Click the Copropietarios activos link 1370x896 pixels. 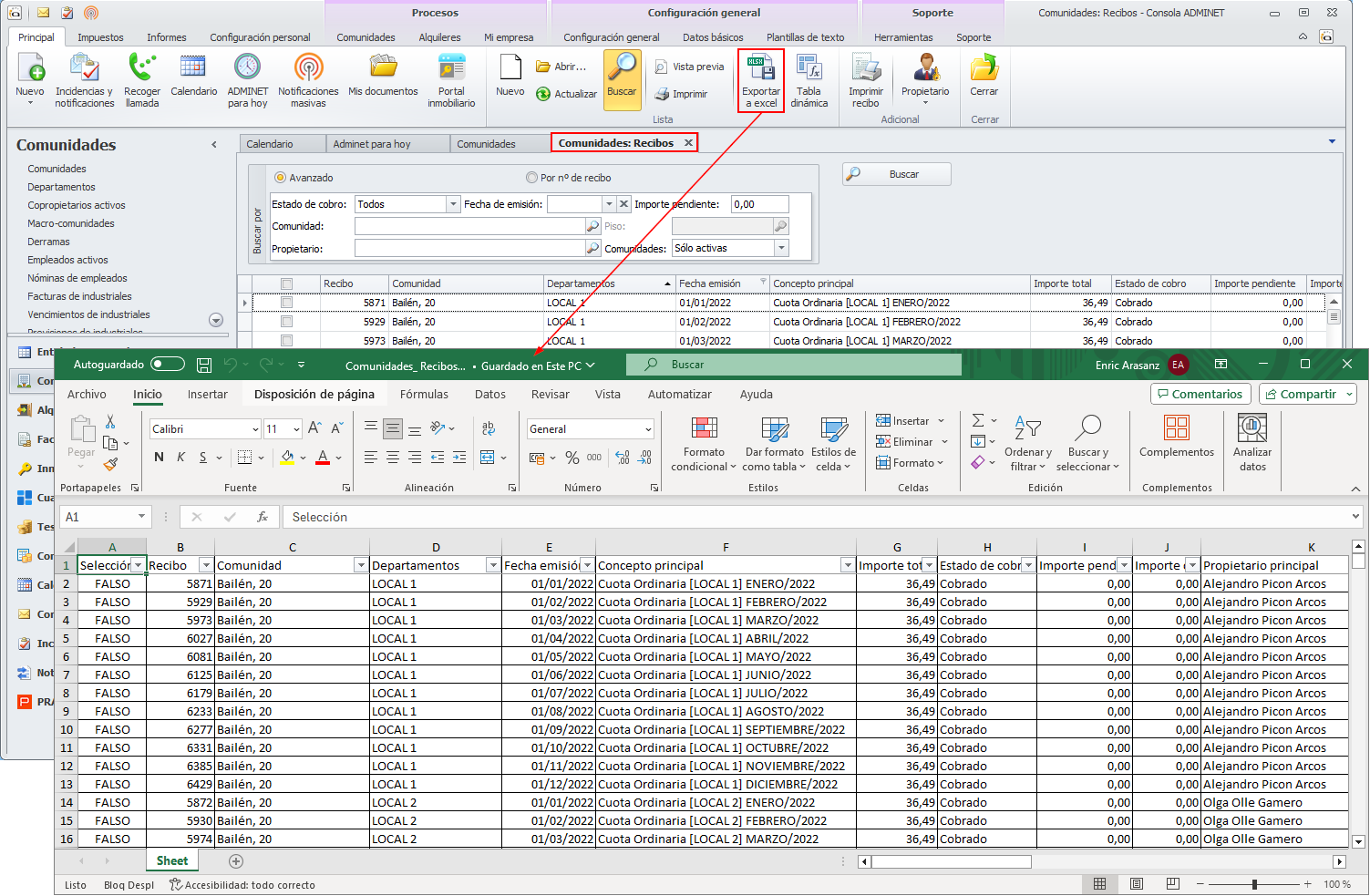coord(77,205)
